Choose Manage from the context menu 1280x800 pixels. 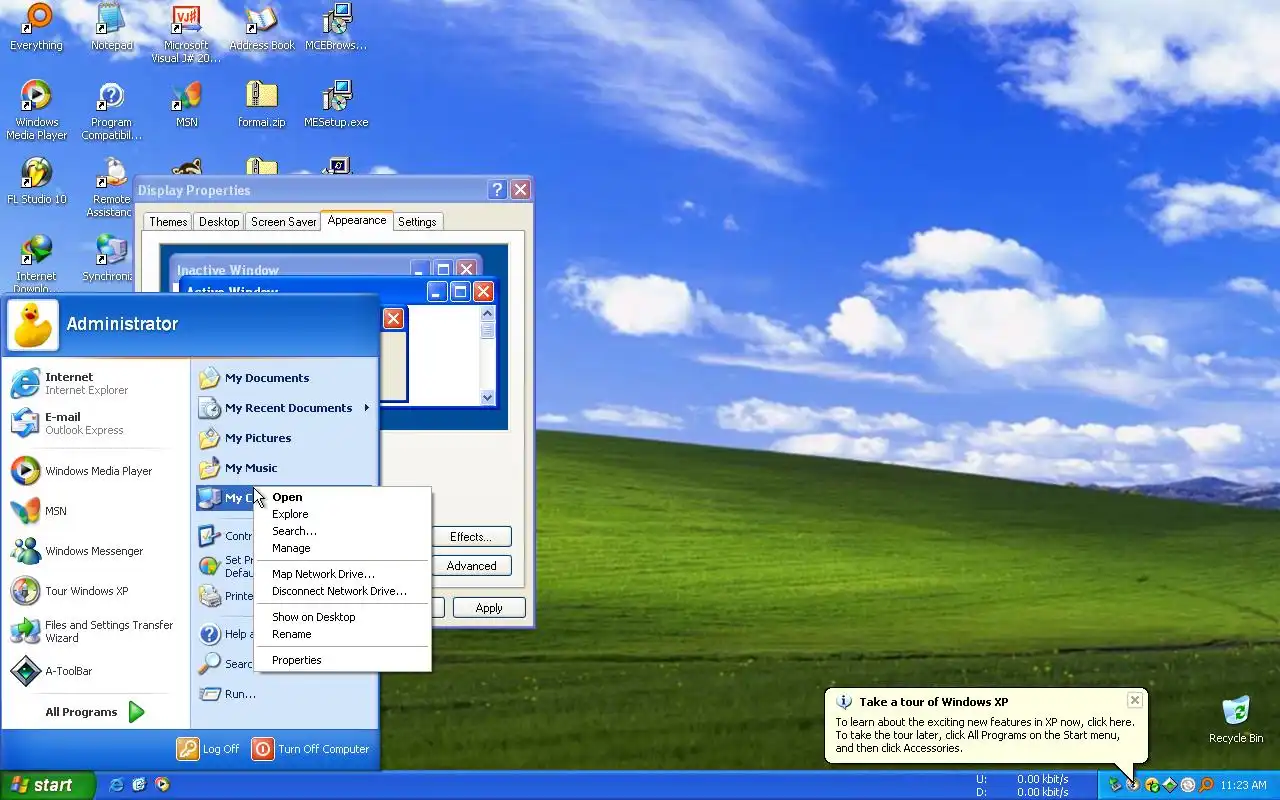[343, 548]
